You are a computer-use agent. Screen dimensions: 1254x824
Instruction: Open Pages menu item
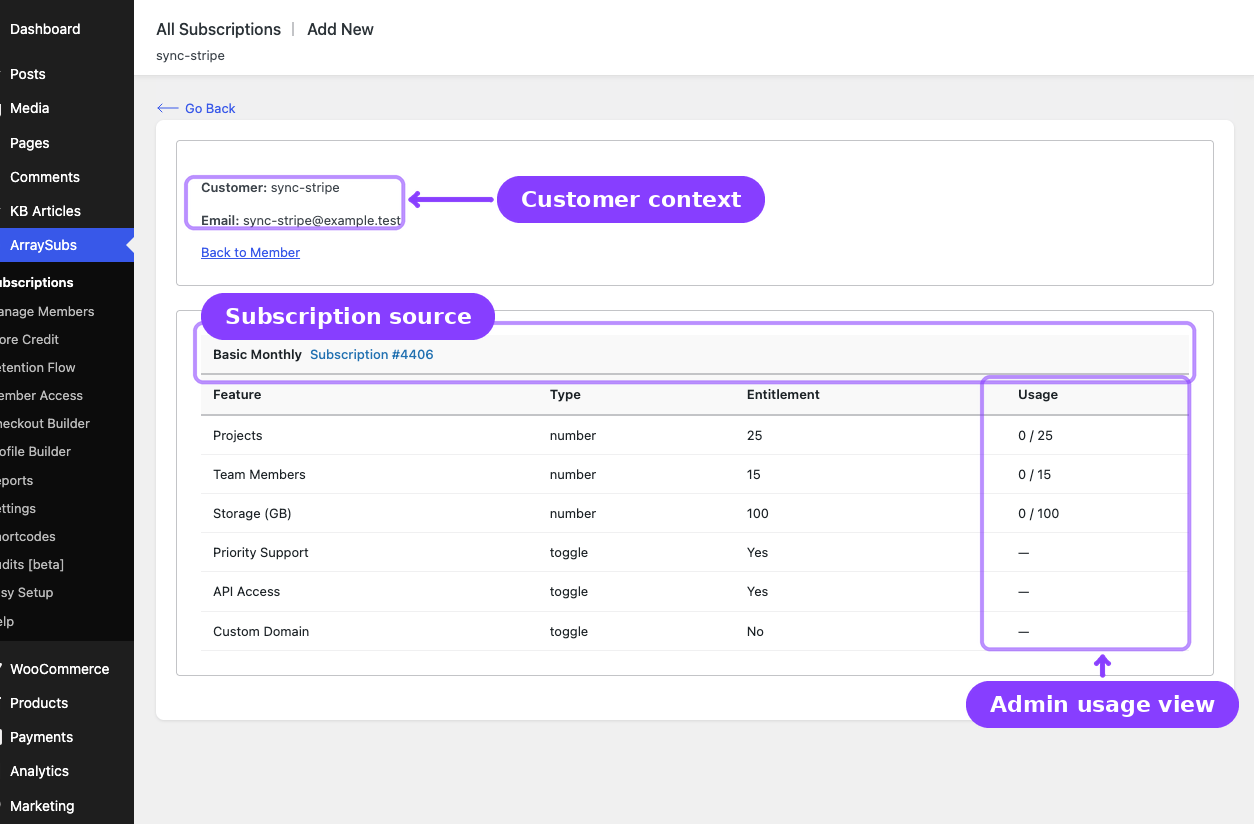(30, 143)
